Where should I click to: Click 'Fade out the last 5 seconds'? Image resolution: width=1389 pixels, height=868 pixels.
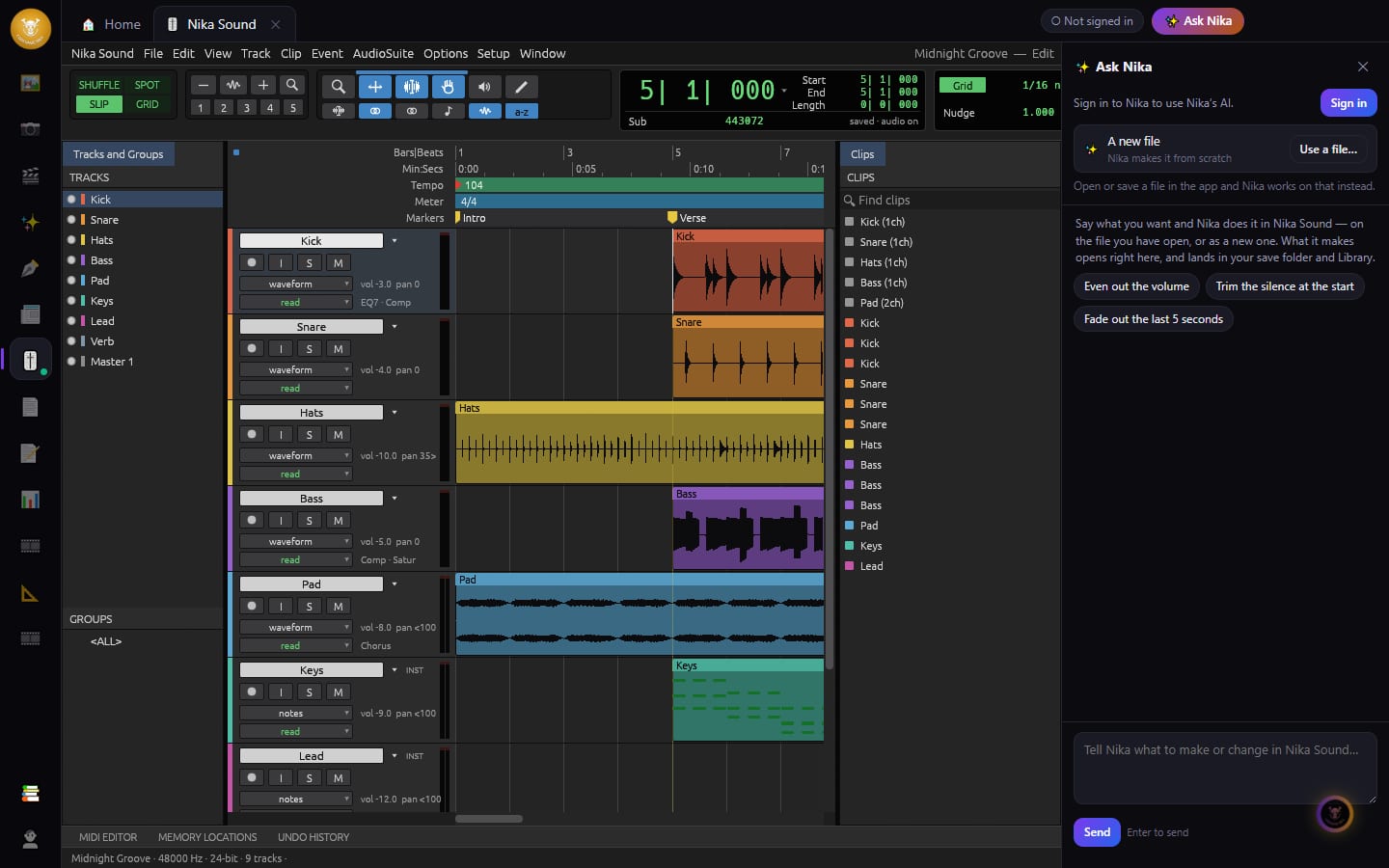tap(1154, 319)
